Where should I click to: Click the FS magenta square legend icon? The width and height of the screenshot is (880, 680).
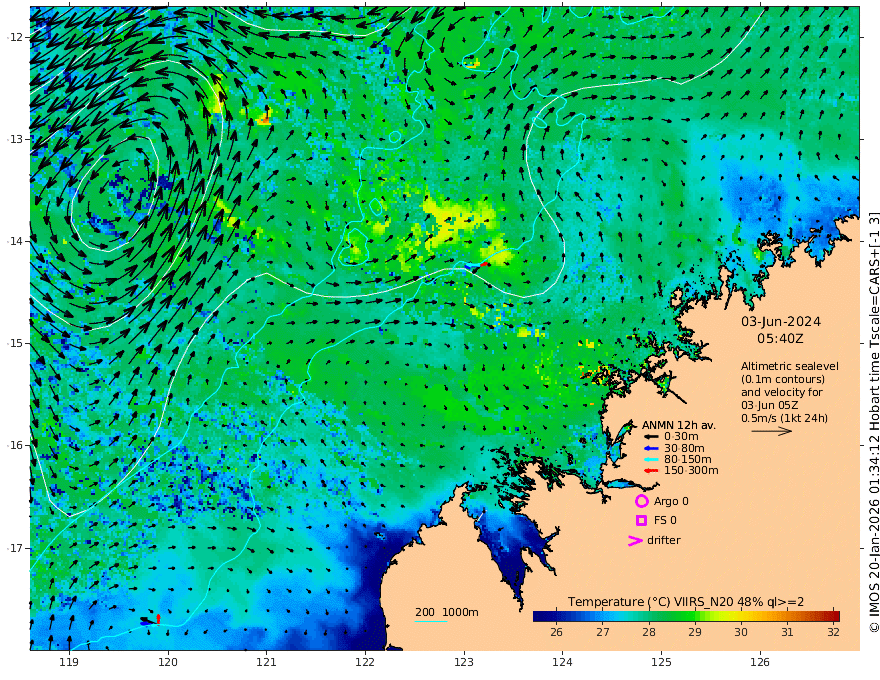[x=641, y=521]
